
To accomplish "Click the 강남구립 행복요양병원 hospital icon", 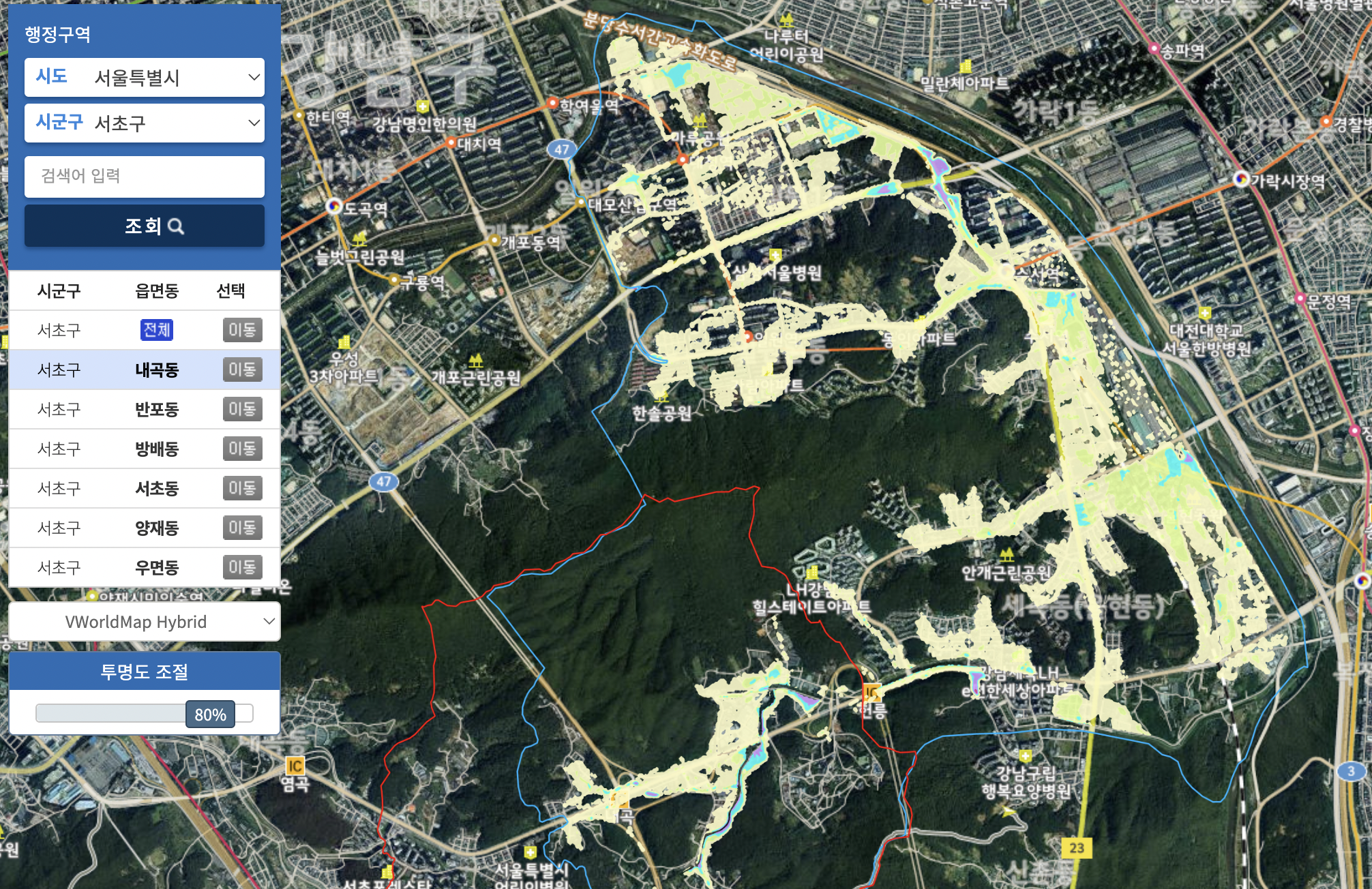I will click(1026, 756).
